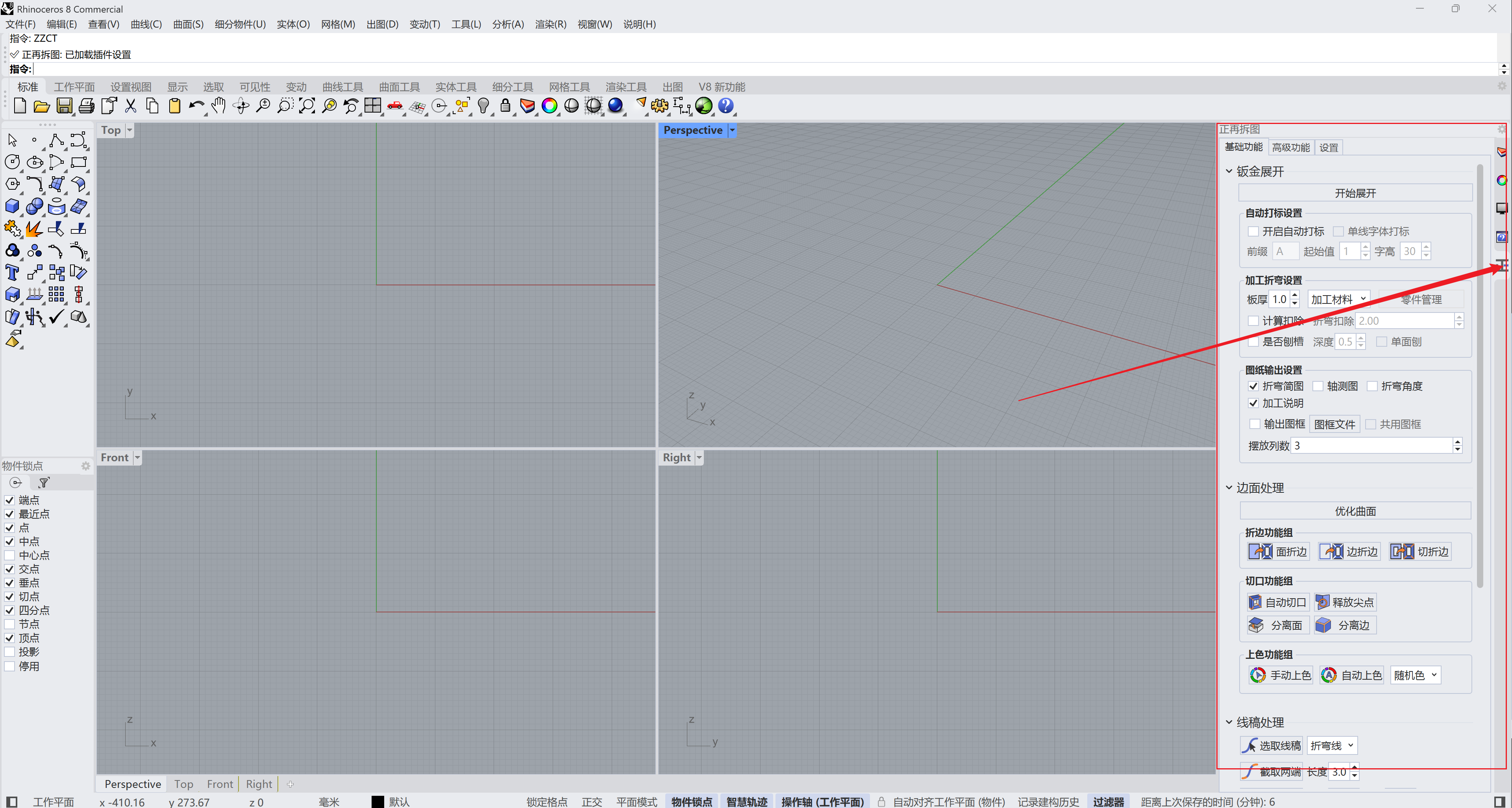Click the 面折边 fold icon button

tap(1279, 551)
